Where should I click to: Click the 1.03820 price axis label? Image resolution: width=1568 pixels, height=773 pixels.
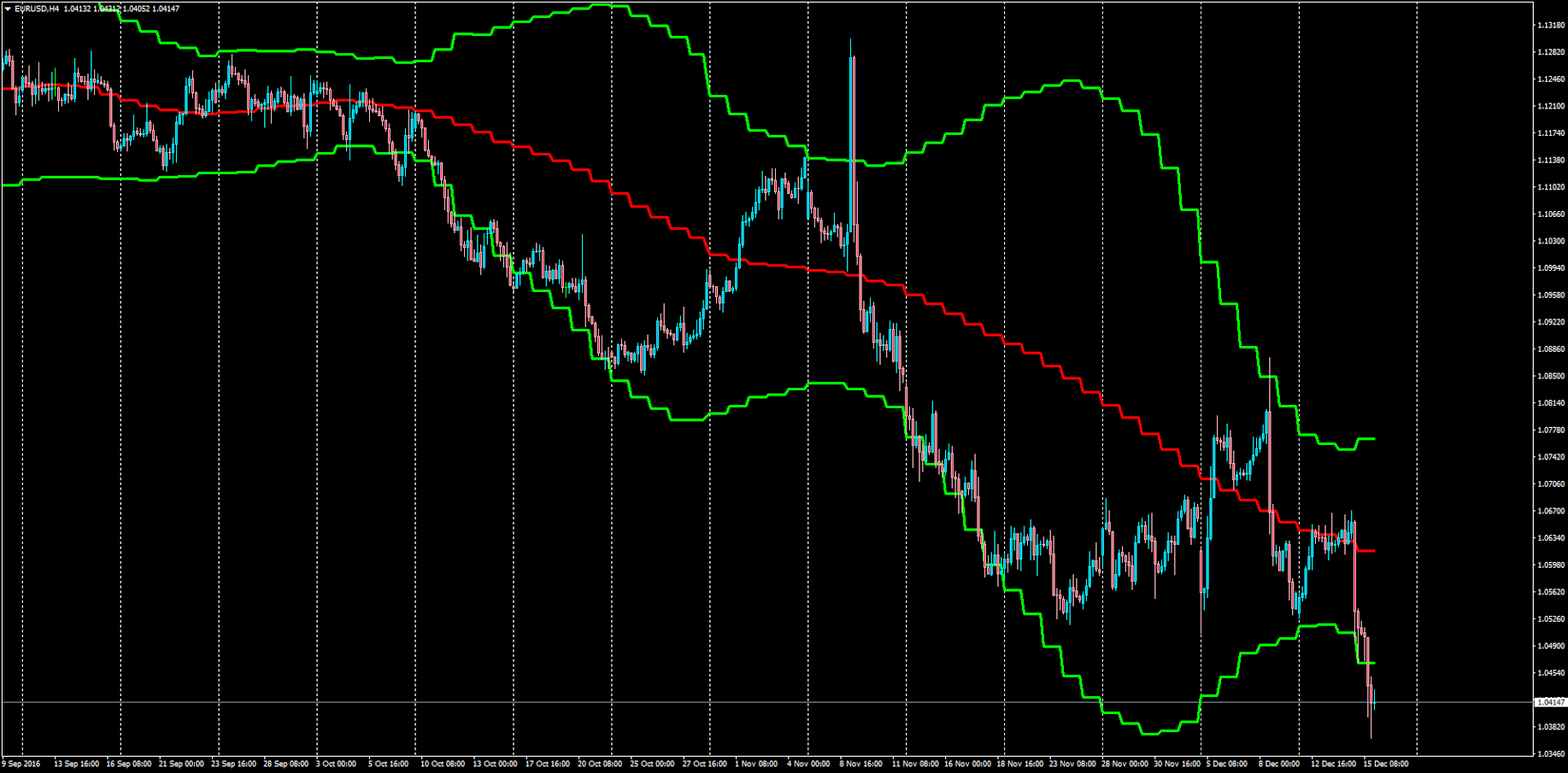coord(1551,727)
